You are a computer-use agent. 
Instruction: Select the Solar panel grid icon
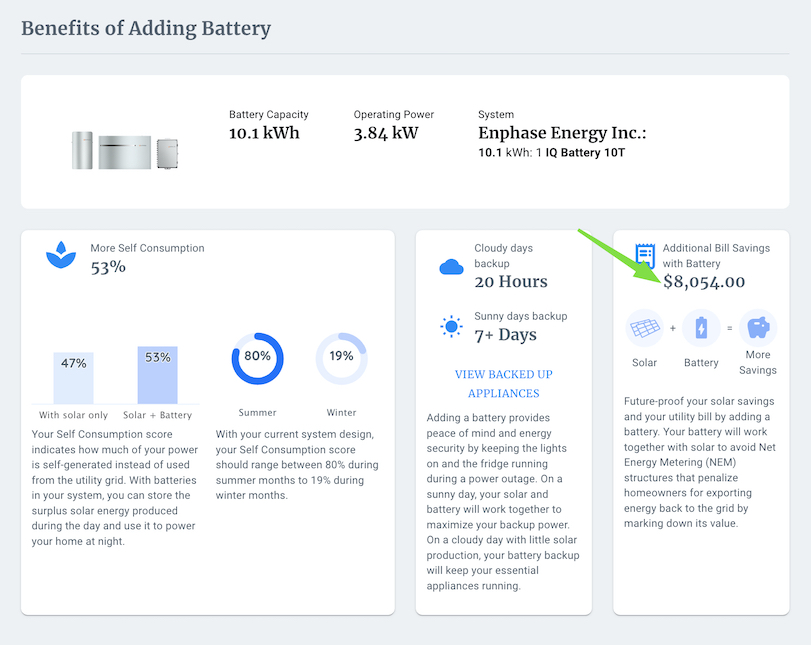click(644, 328)
